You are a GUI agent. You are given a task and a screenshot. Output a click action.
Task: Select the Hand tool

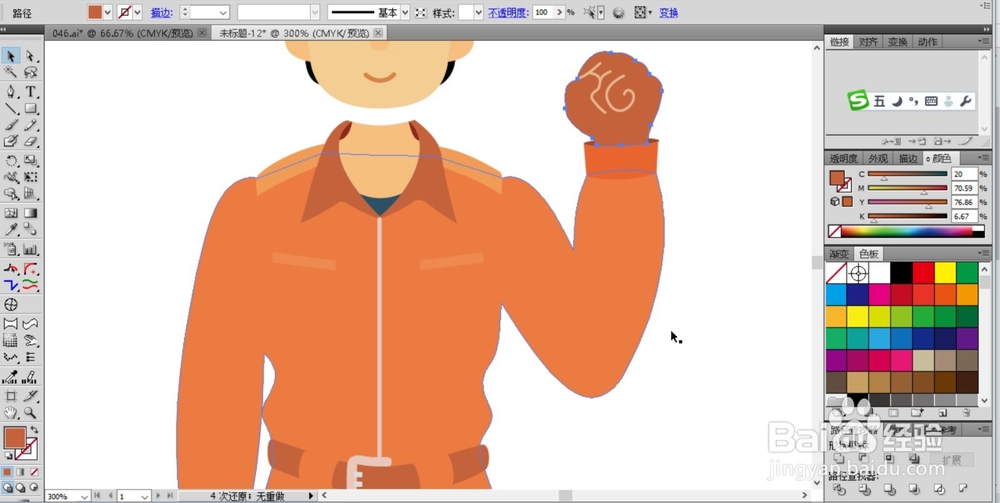[x=11, y=413]
